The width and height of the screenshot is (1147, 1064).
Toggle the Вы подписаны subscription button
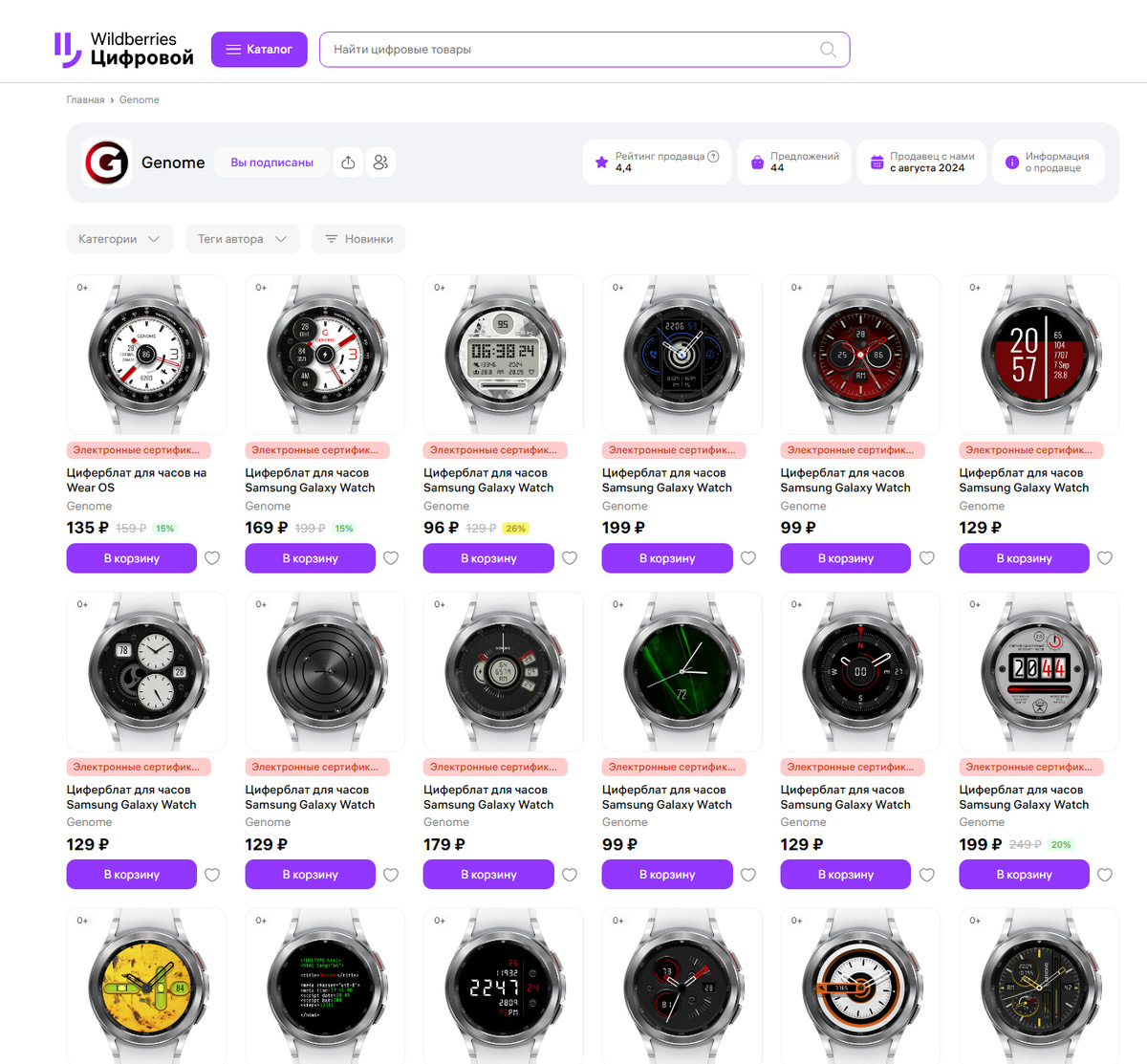coord(271,163)
